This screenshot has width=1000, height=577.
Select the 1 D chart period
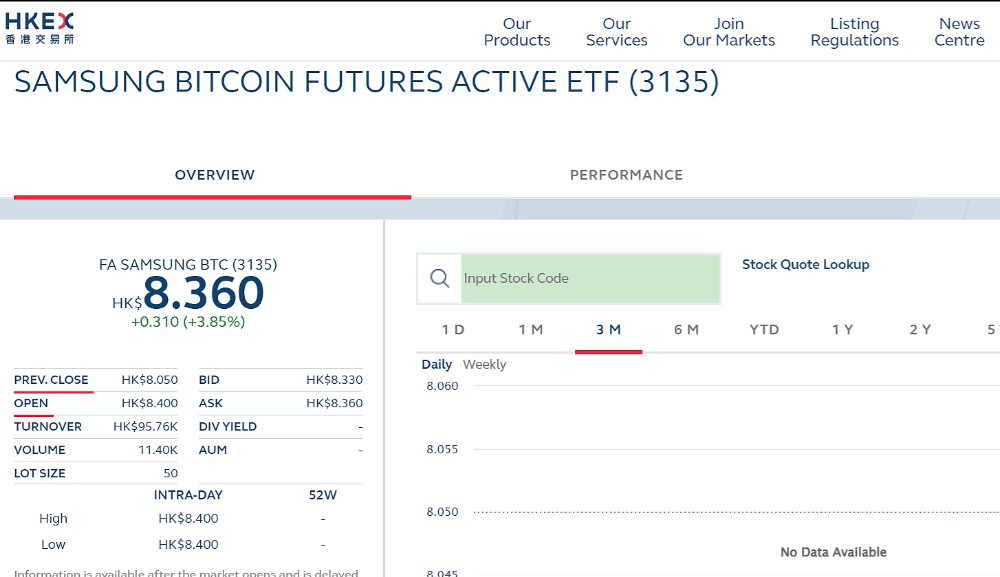tap(452, 329)
